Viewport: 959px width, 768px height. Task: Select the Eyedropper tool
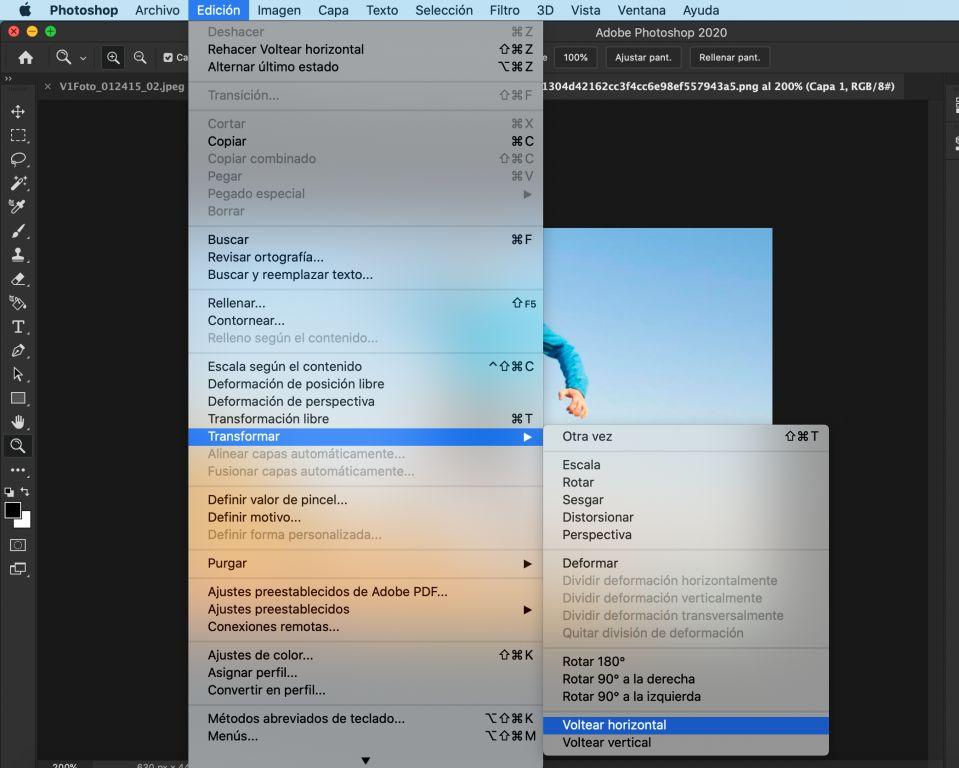[x=18, y=207]
